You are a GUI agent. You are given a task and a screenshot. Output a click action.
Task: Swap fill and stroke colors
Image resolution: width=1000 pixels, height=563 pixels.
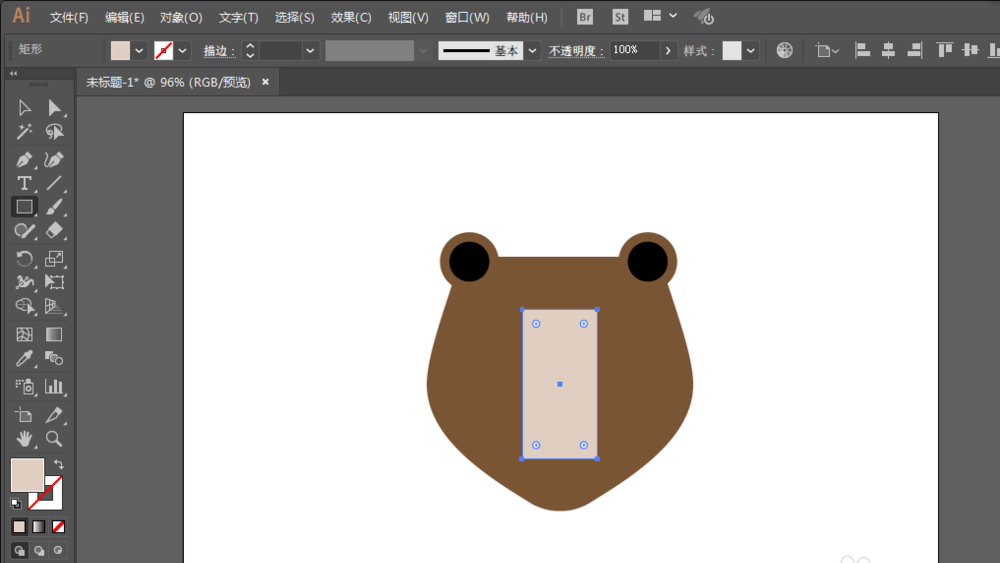click(59, 464)
